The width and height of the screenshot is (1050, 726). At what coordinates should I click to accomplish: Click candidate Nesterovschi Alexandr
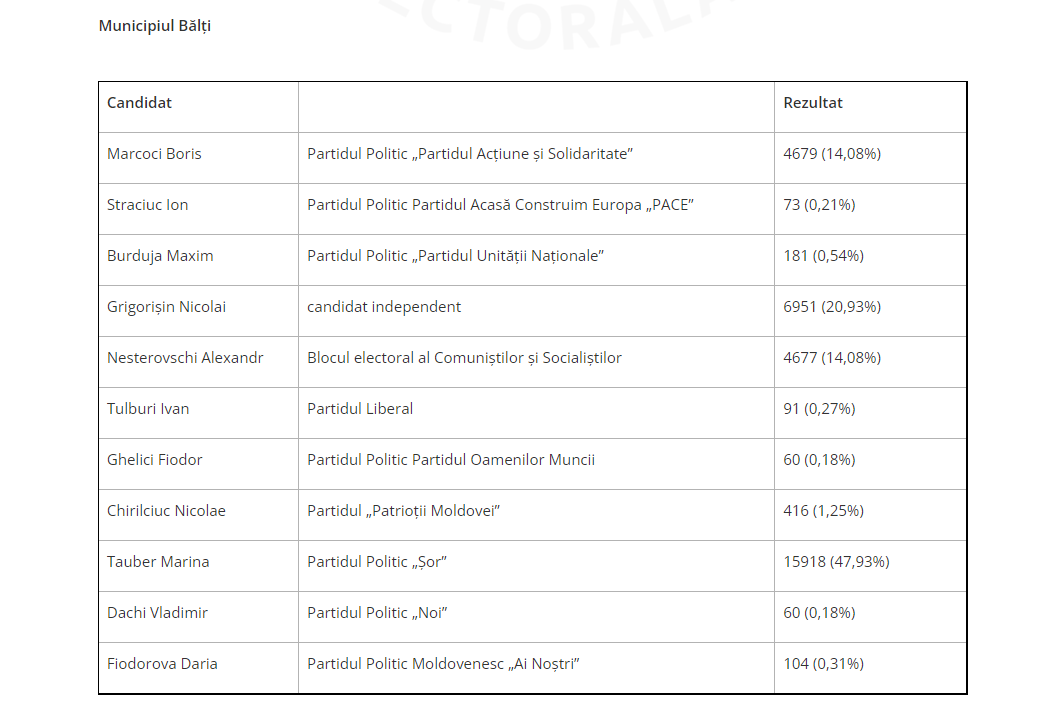[185, 358]
